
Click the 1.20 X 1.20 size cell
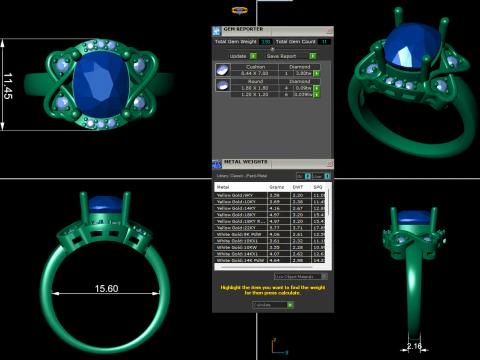255,95
